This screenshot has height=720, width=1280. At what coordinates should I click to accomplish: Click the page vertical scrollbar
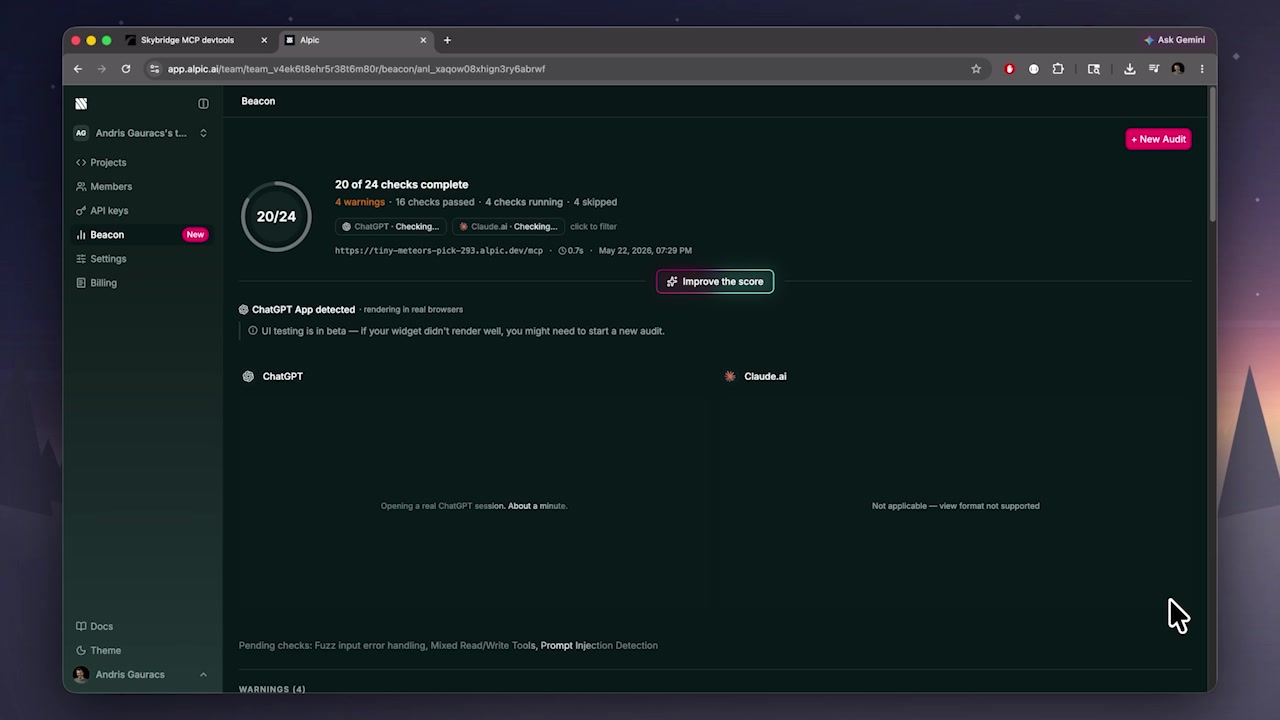point(1212,155)
